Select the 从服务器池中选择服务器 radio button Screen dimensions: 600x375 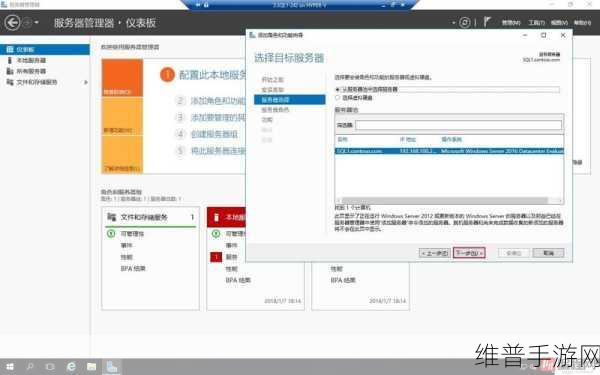click(338, 89)
